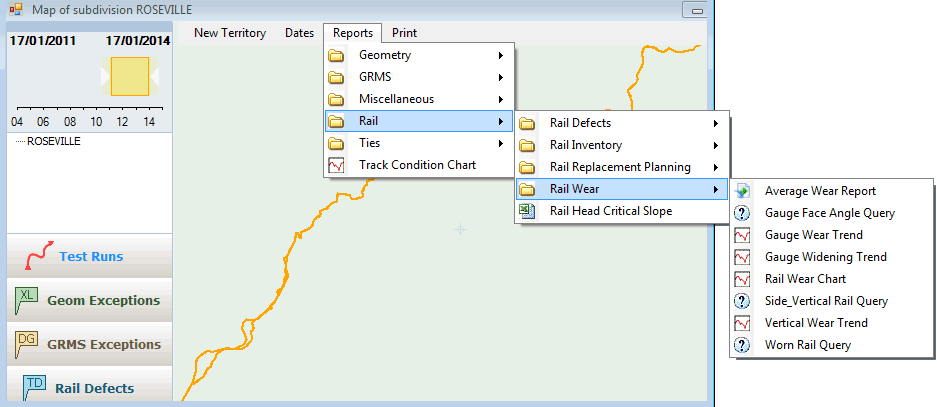Run the Side_Vertical Rail Query
Screen dimensions: 937x407
pos(825,301)
